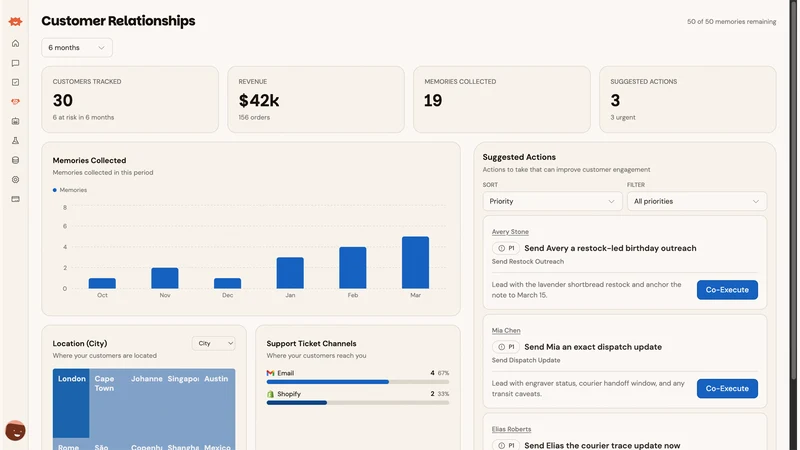Click 'Send Mia an exact dispatch update' title

(593, 347)
